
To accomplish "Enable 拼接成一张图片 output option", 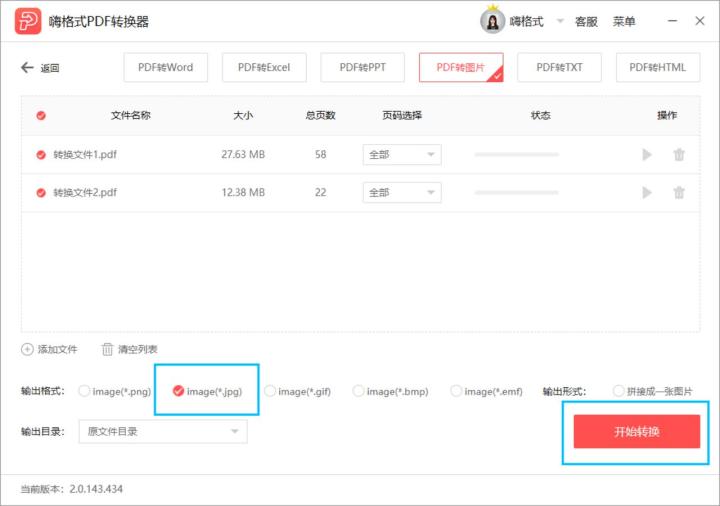I will 618,391.
